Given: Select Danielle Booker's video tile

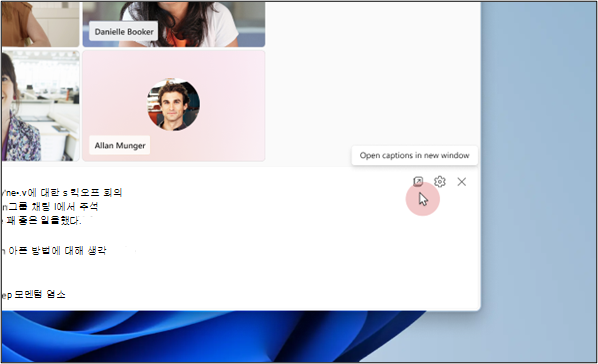Looking at the screenshot, I should (174, 24).
